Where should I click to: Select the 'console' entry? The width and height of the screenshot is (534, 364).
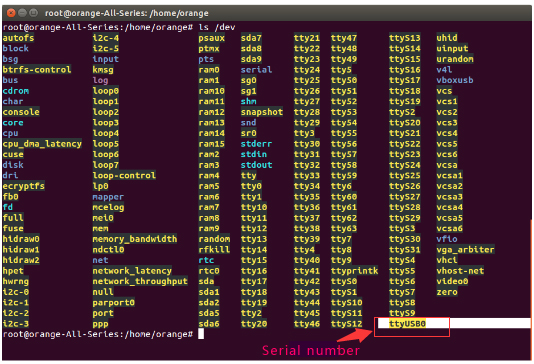(x=21, y=112)
